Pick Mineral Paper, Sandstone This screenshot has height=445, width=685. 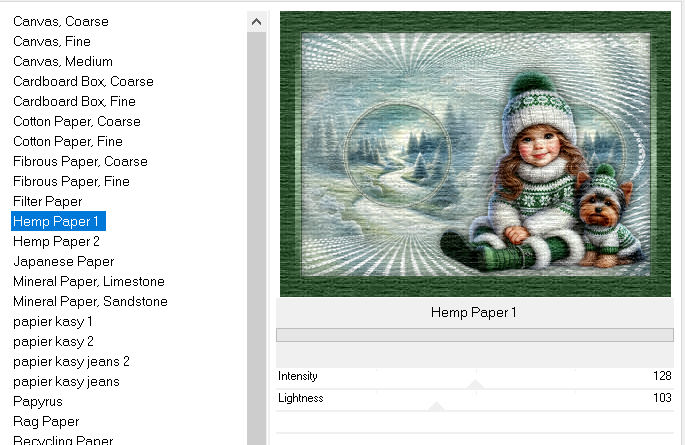pos(90,302)
